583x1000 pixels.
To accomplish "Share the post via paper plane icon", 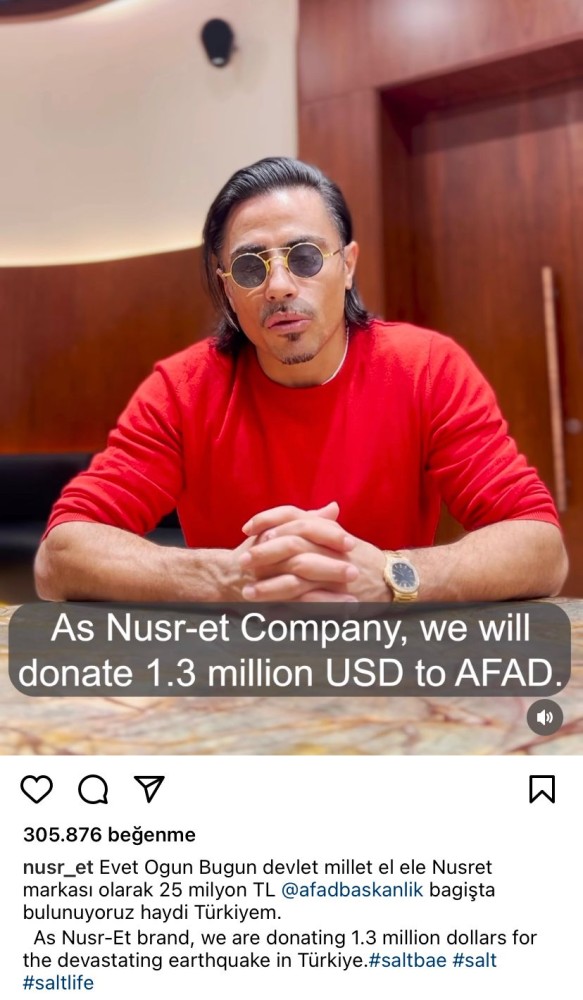I will pos(149,789).
